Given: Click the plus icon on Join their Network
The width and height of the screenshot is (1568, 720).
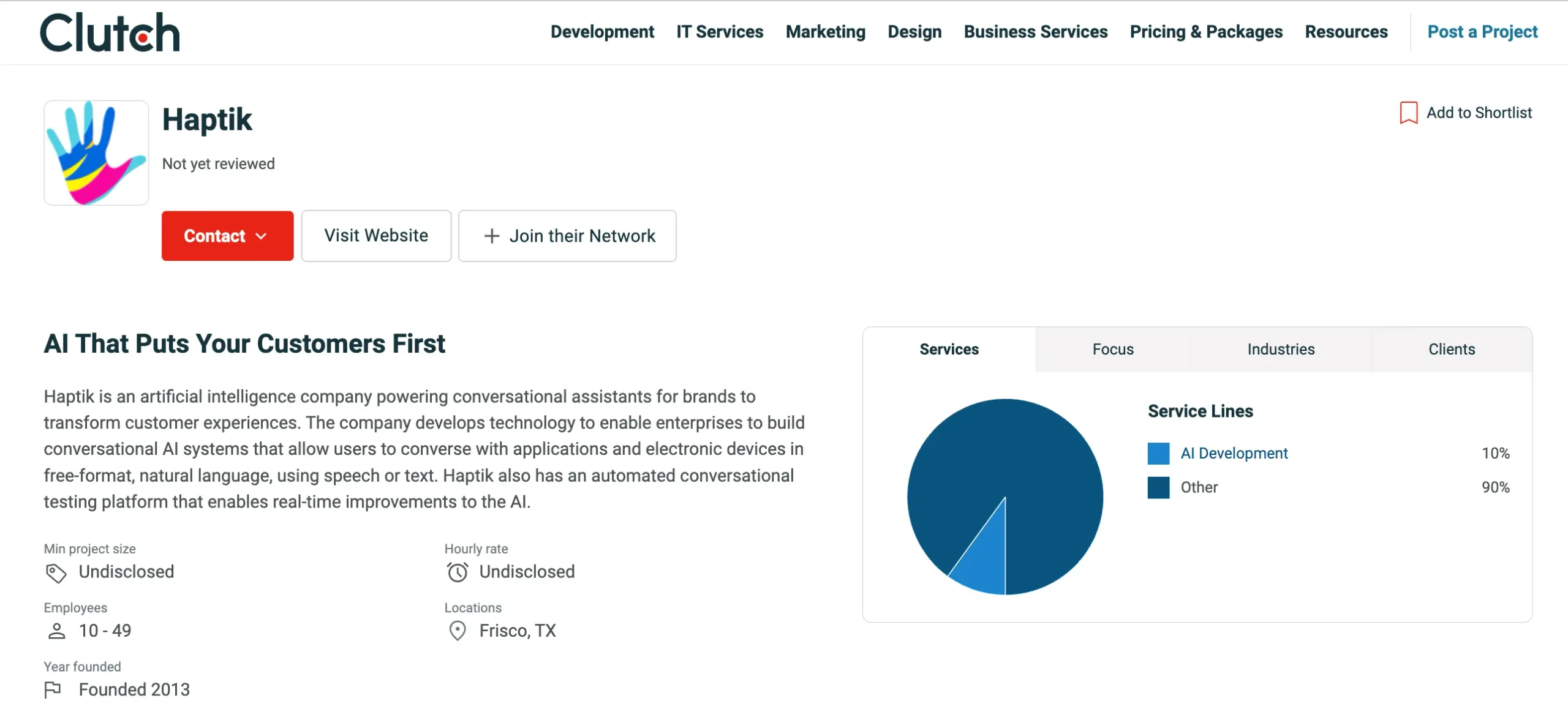Looking at the screenshot, I should pos(491,236).
